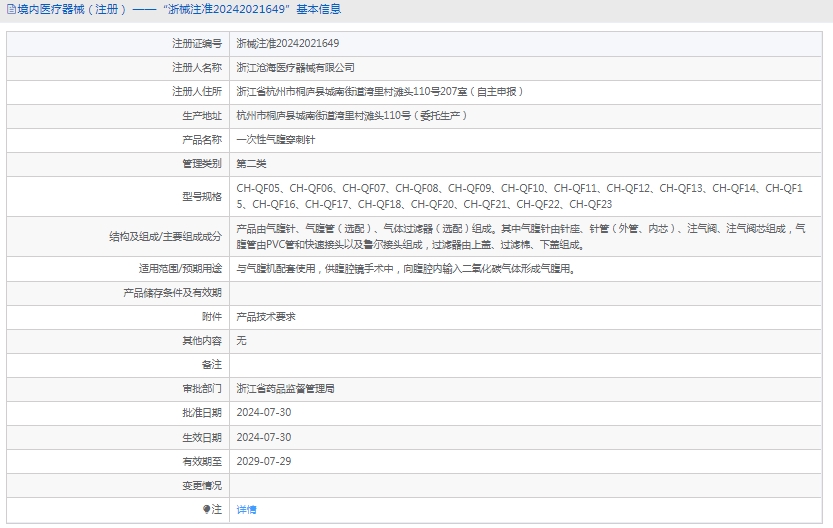833x528 pixels.
Task: Click the empty 变更情况 value cell
Action: click(528, 485)
